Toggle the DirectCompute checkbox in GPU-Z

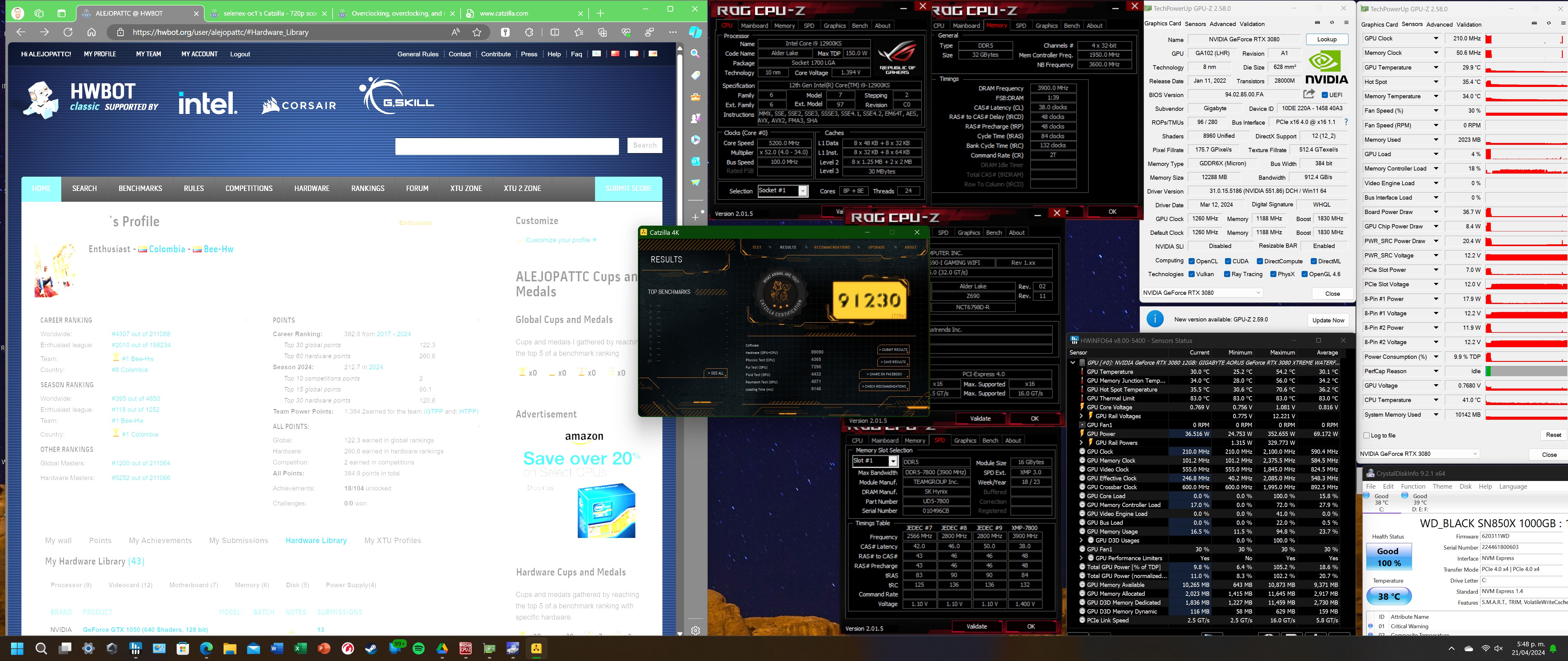[1260, 261]
